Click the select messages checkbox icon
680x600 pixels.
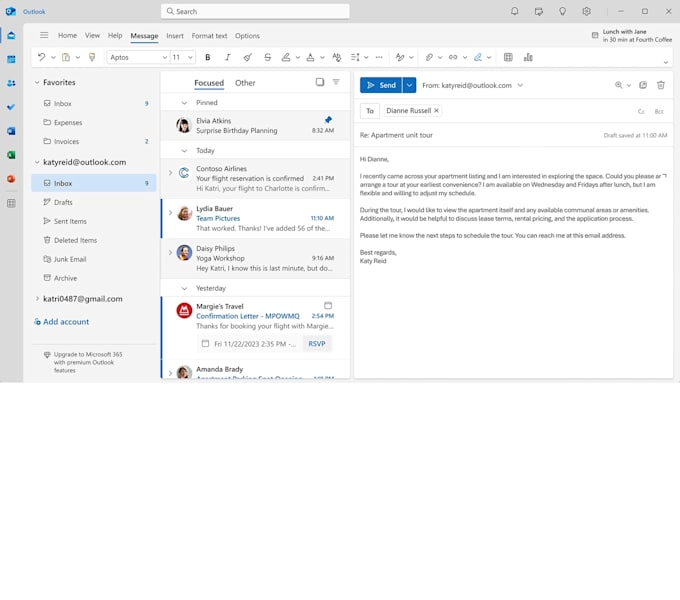(x=320, y=82)
